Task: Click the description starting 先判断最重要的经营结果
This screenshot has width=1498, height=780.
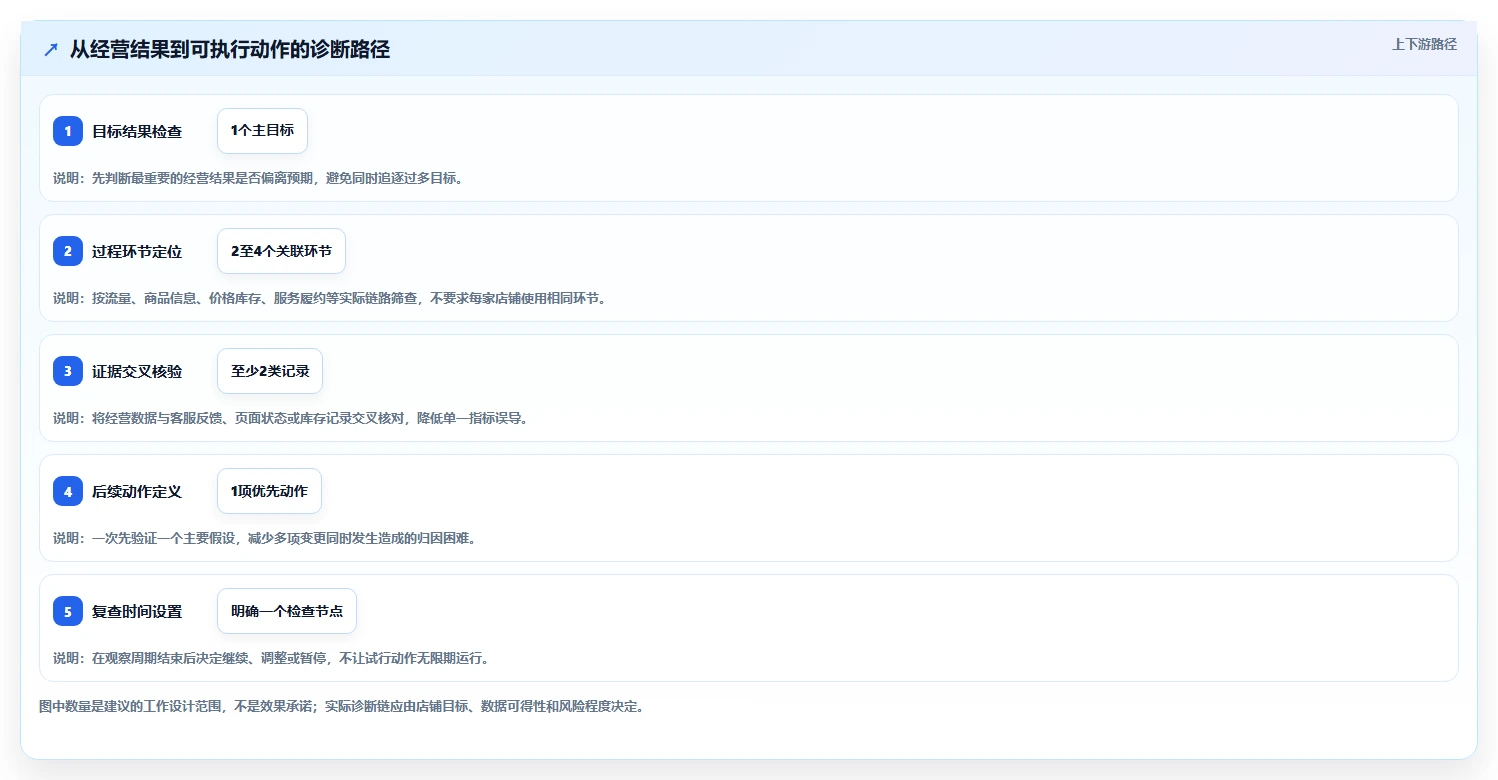Action: click(x=258, y=178)
